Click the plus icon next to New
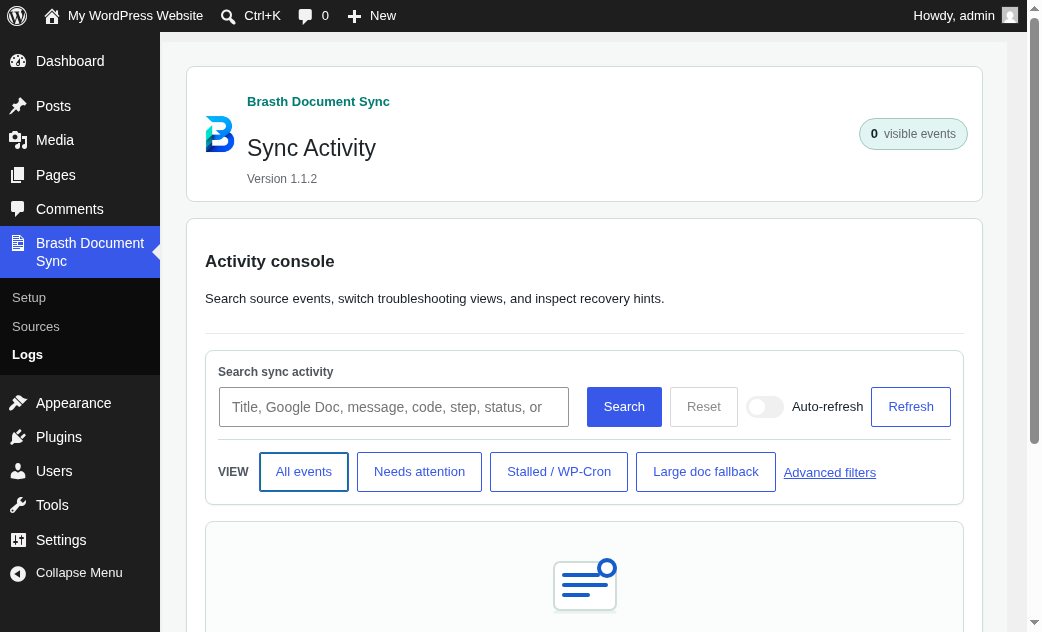The height and width of the screenshot is (632, 1042). coord(354,16)
